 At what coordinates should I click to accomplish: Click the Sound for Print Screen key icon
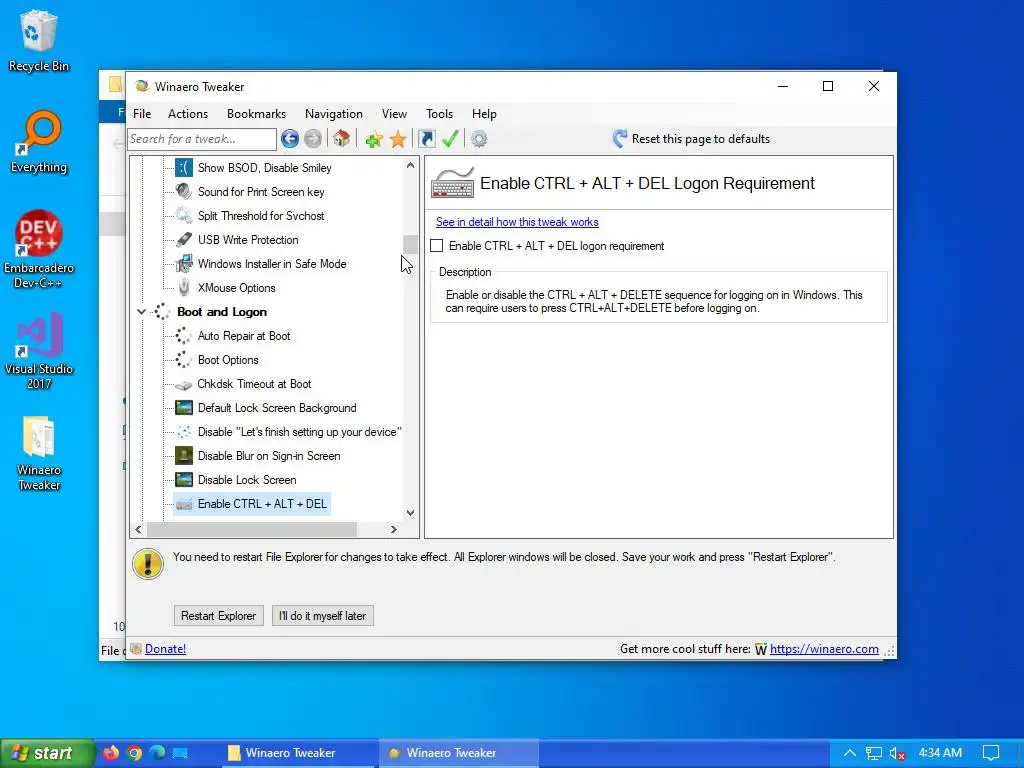click(x=184, y=191)
